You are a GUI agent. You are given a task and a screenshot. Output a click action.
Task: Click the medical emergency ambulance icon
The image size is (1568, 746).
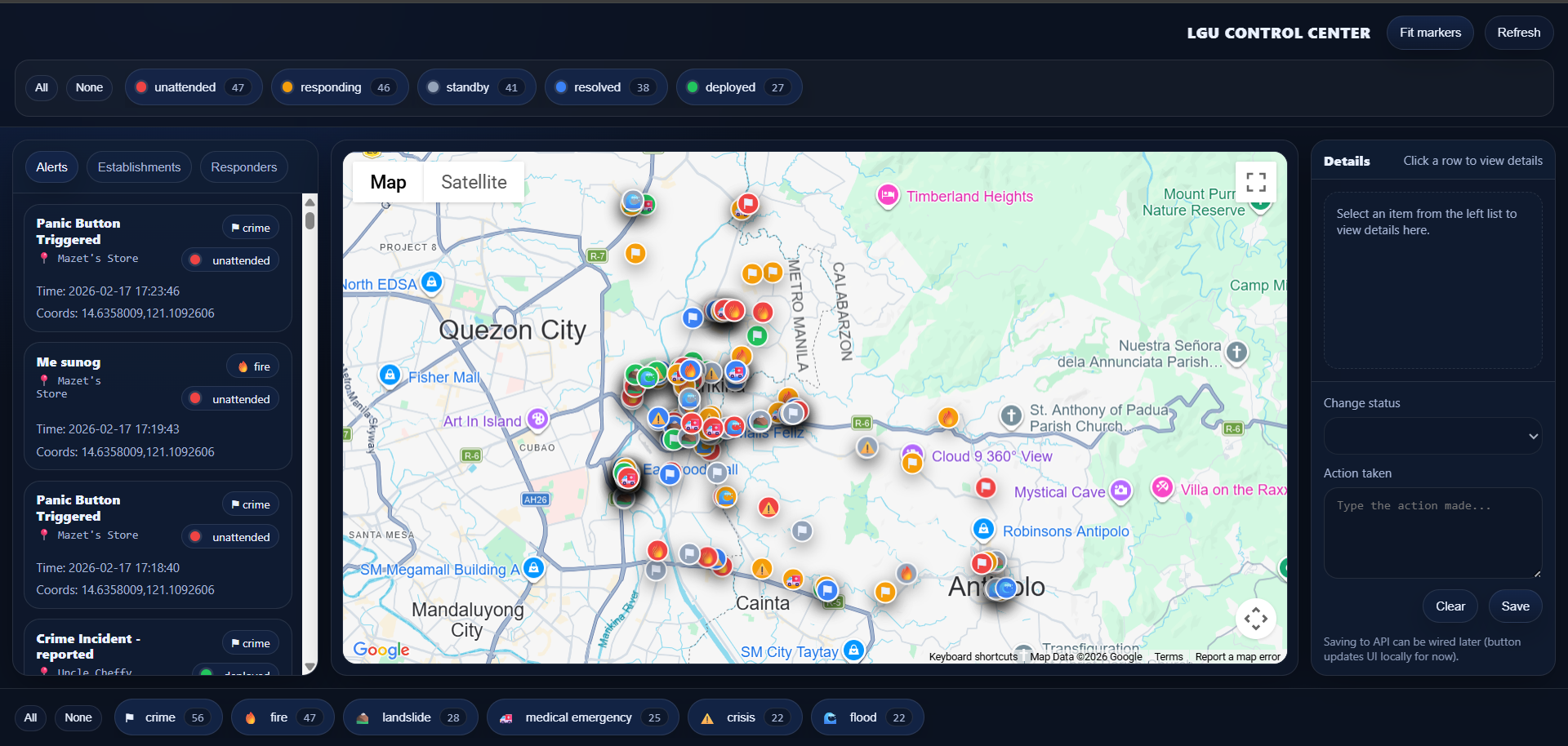pos(506,717)
